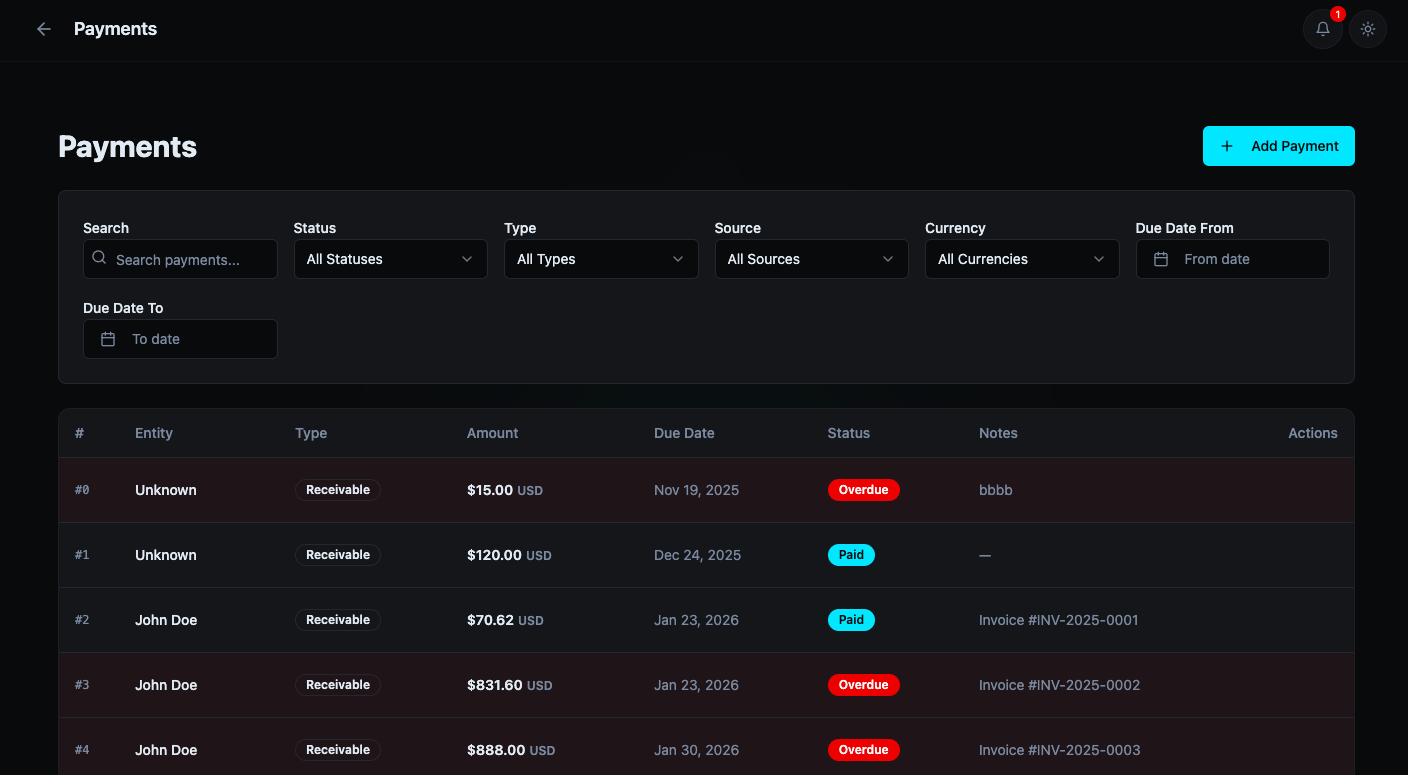The image size is (1408, 775).
Task: Click the Add Payment button
Action: (x=1278, y=146)
